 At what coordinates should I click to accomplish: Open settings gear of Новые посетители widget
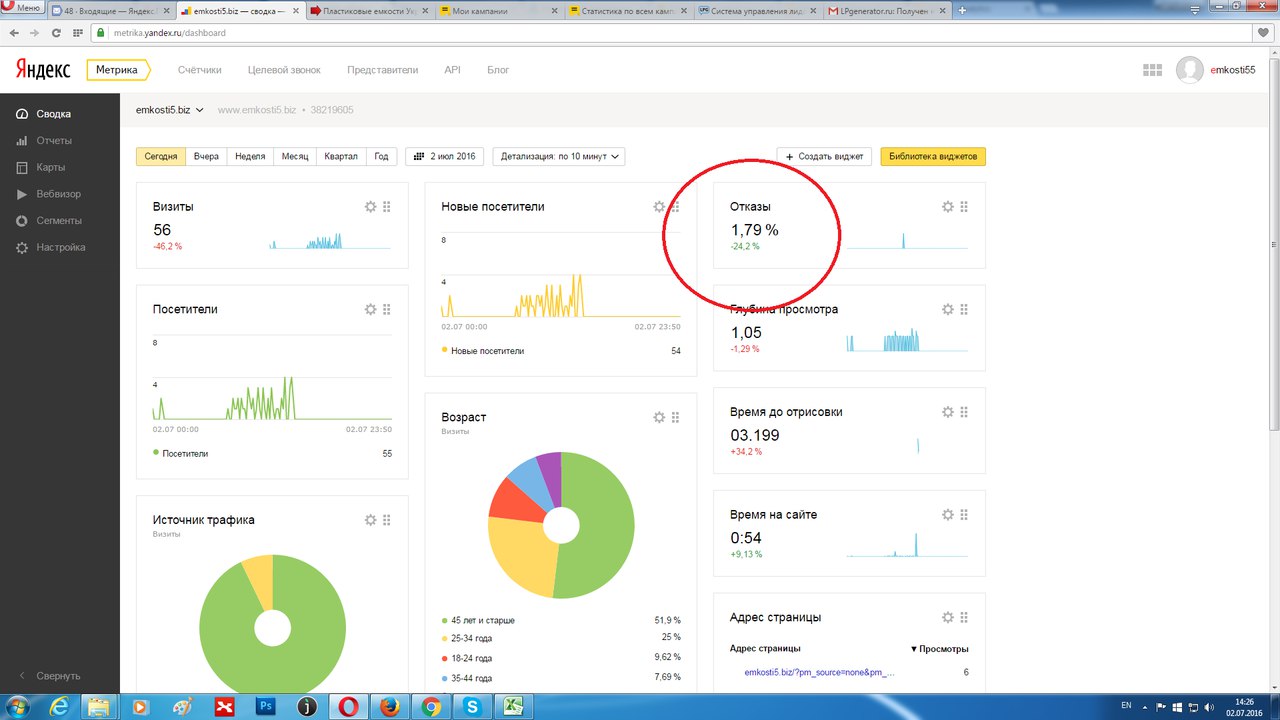point(659,207)
